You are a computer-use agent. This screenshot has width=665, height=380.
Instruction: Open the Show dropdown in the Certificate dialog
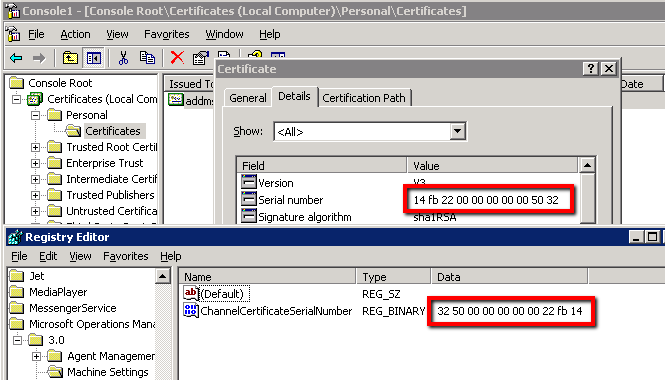(x=457, y=131)
